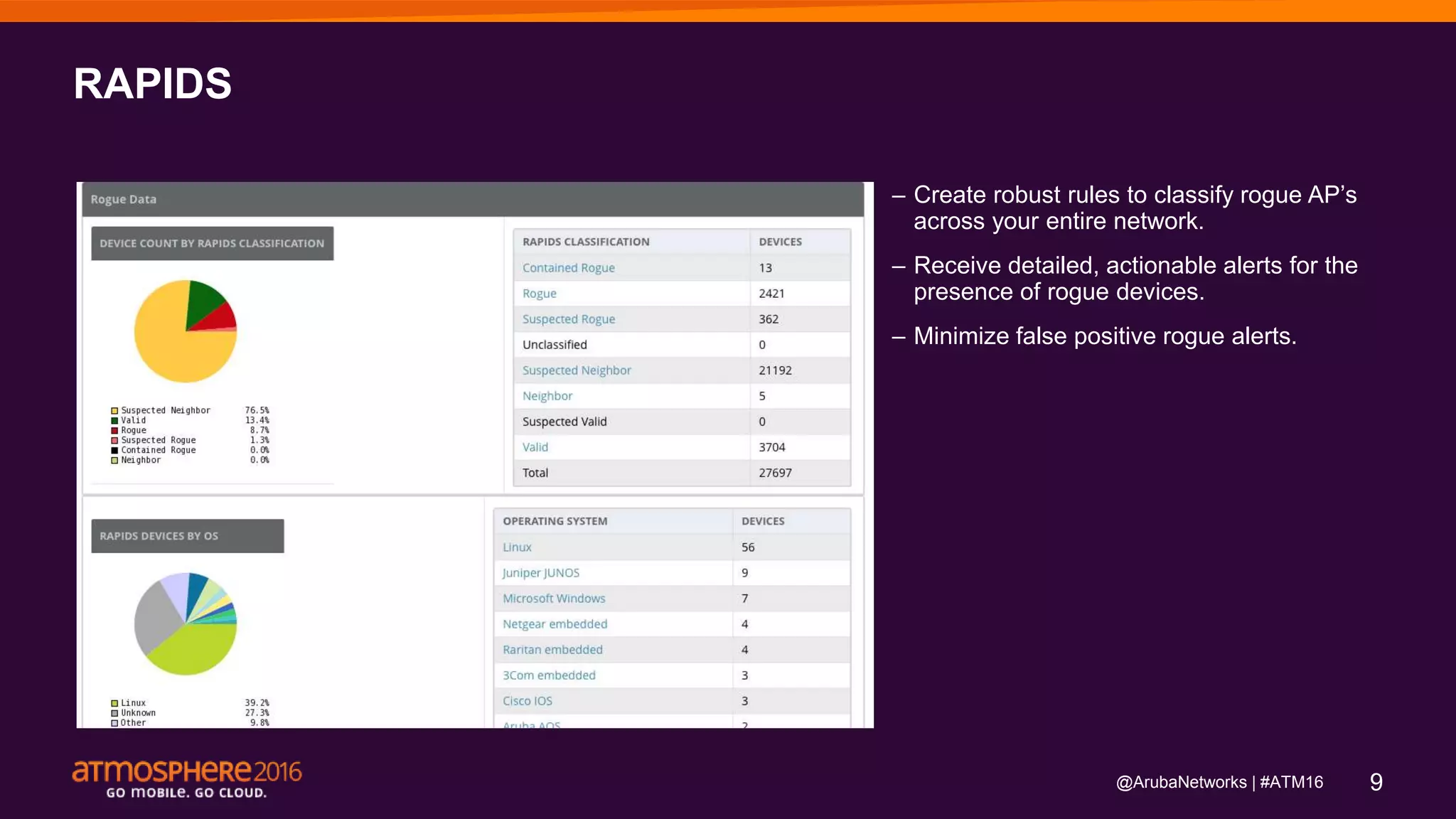Open the Contained Rogue classification link
The width and height of the screenshot is (1456, 819).
click(x=568, y=268)
